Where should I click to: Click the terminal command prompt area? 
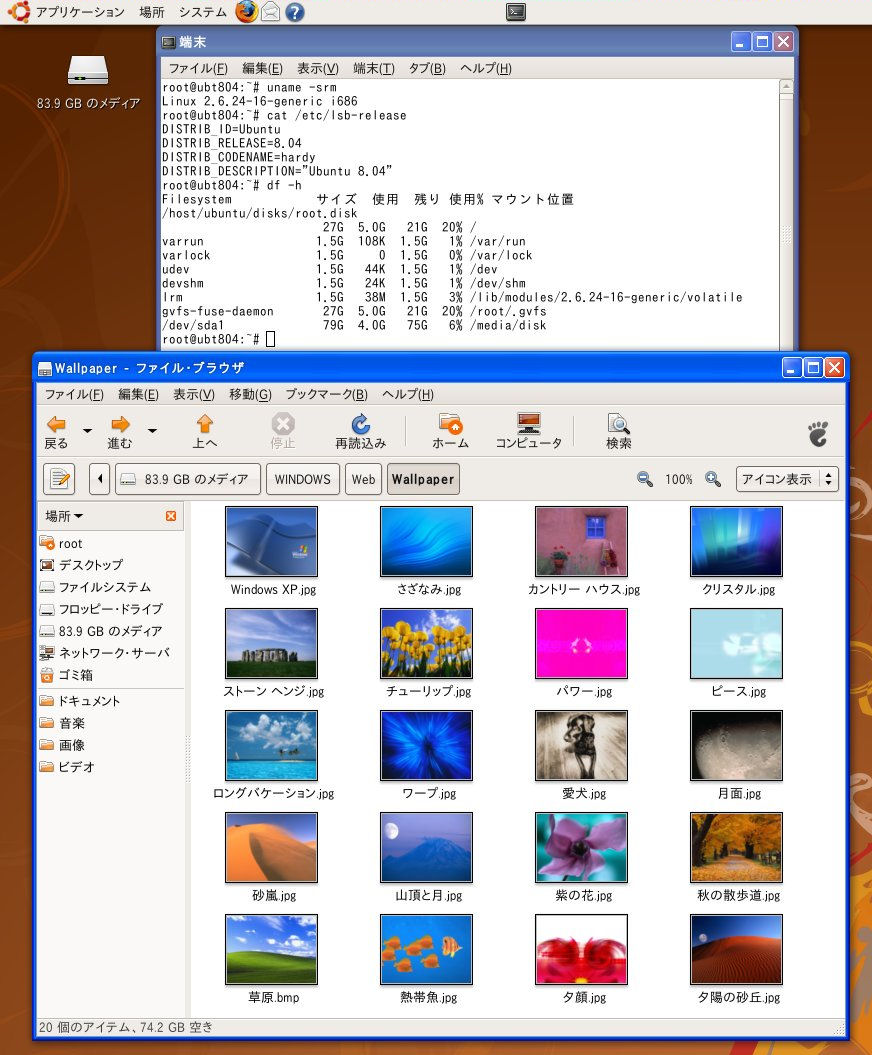click(x=270, y=339)
